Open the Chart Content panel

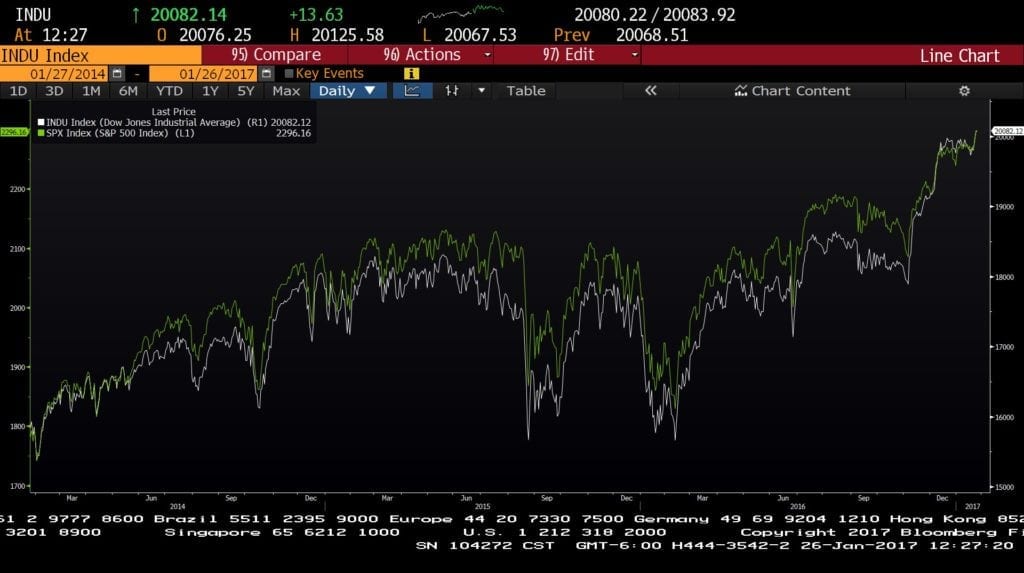[792, 91]
